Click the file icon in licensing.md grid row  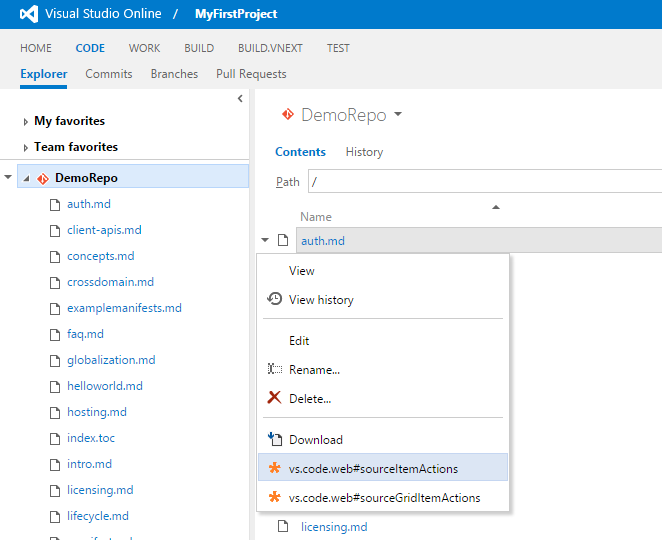(x=283, y=526)
